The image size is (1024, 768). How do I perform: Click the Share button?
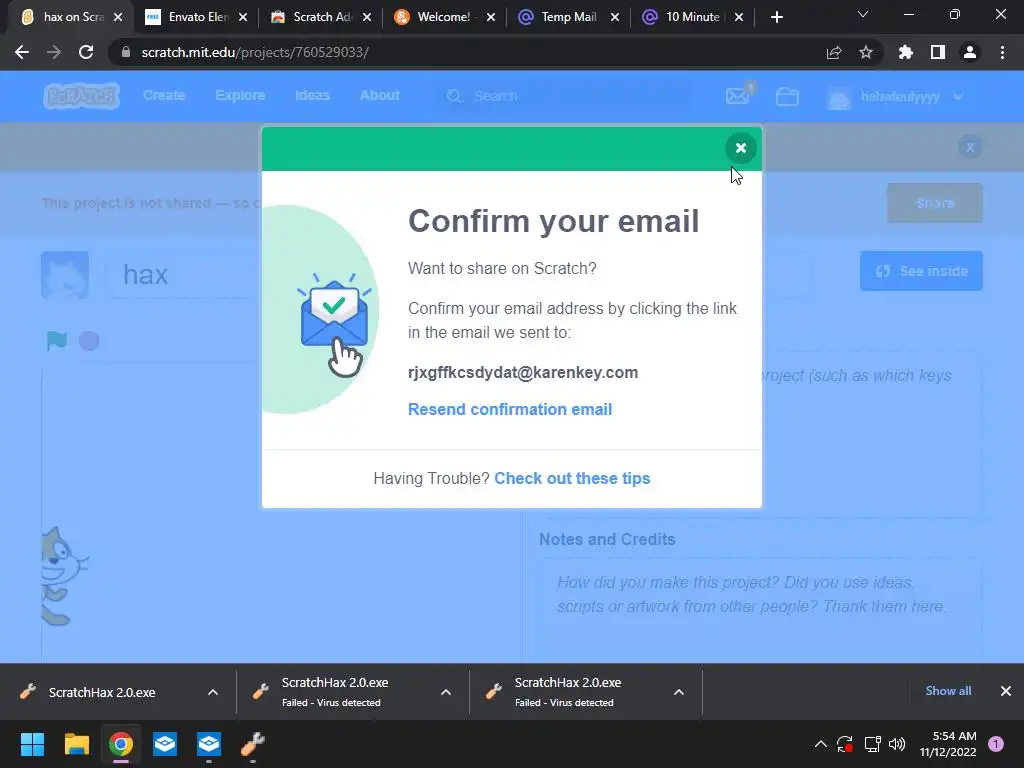[x=935, y=203]
